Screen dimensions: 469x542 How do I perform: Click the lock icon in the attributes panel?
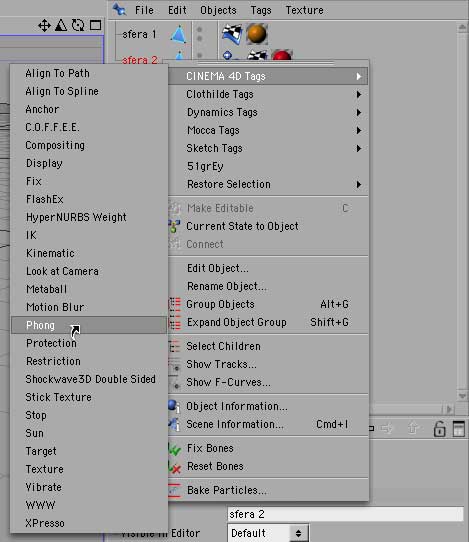[x=439, y=429]
